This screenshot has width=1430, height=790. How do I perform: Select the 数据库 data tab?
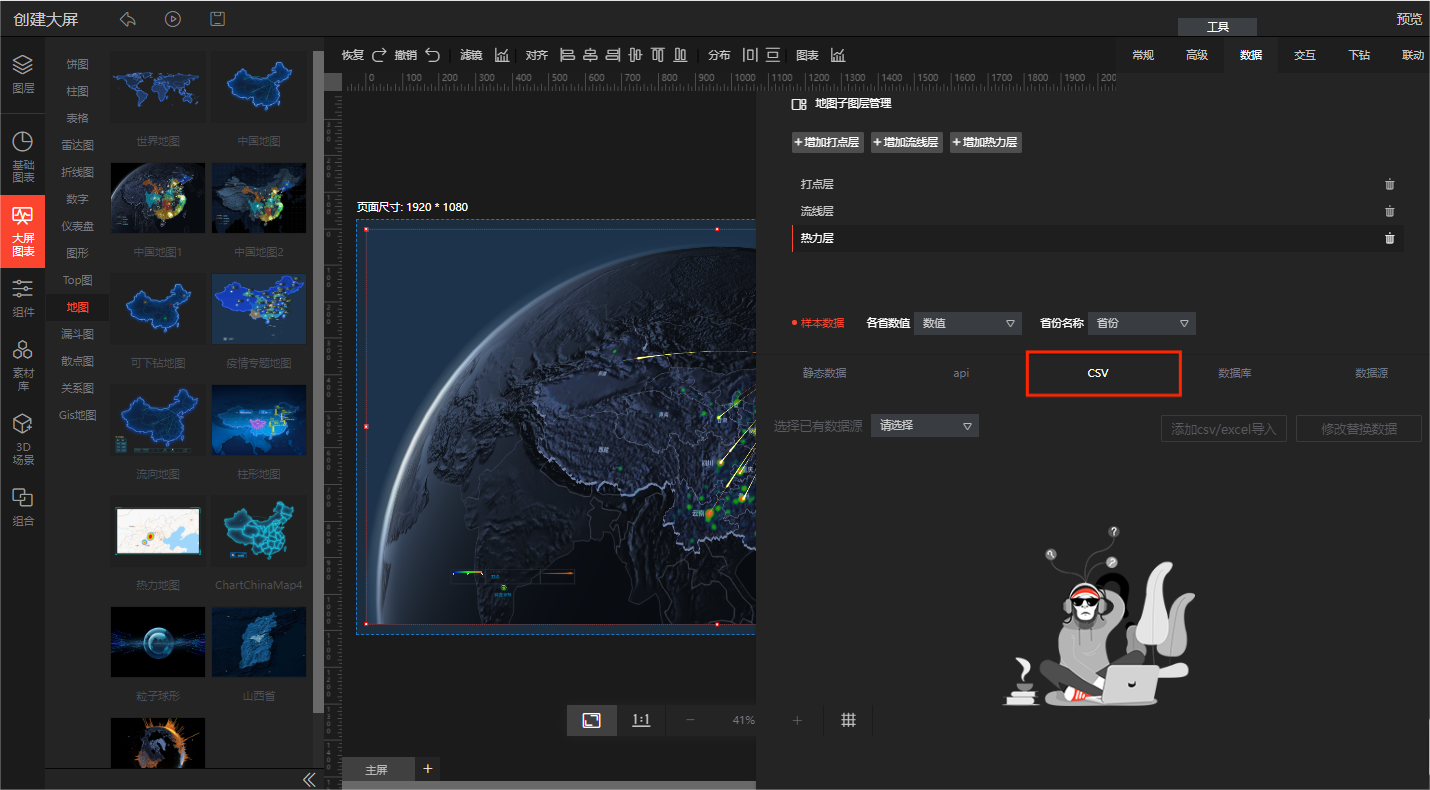1235,373
